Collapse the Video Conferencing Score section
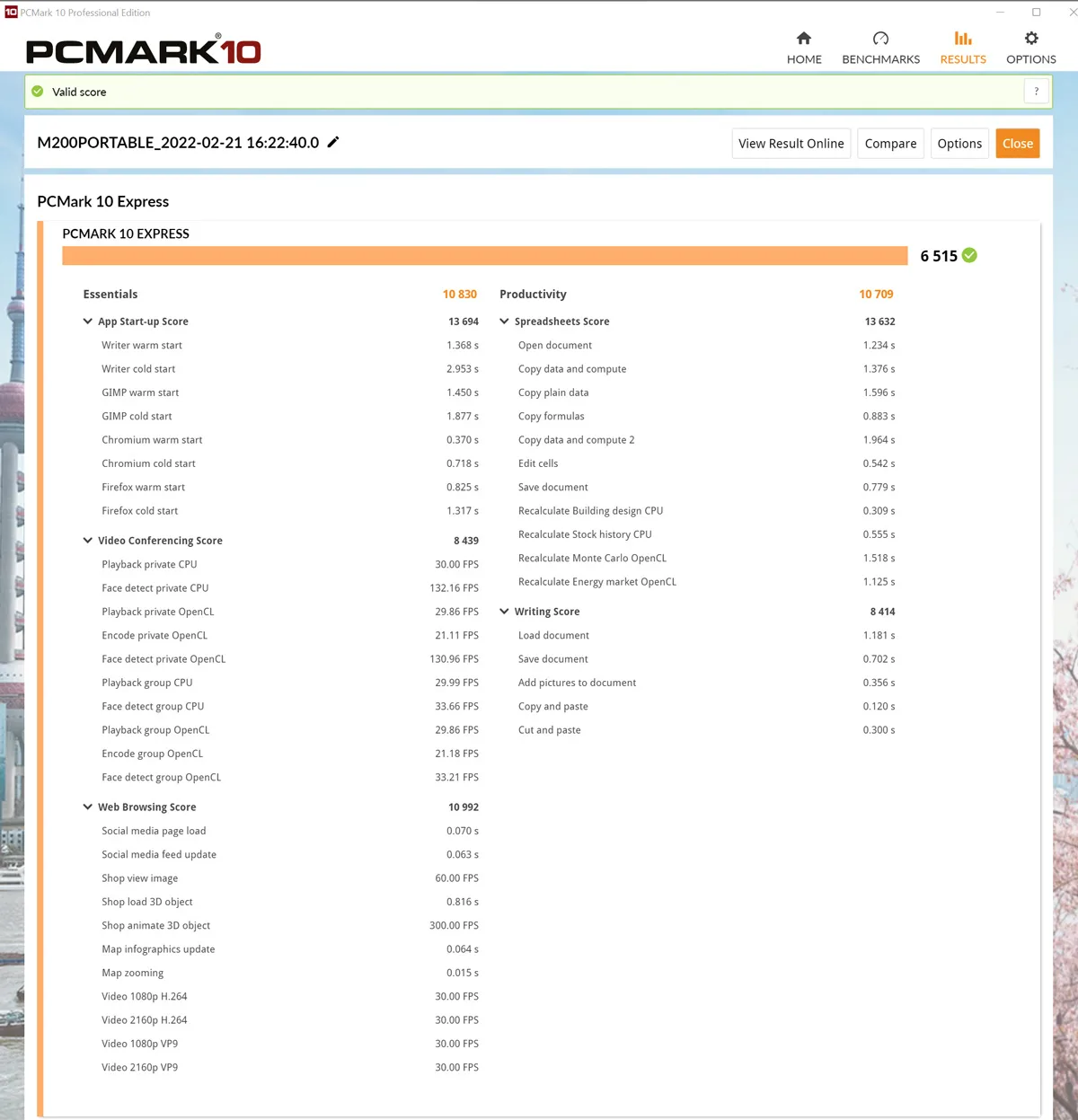 pyautogui.click(x=88, y=540)
